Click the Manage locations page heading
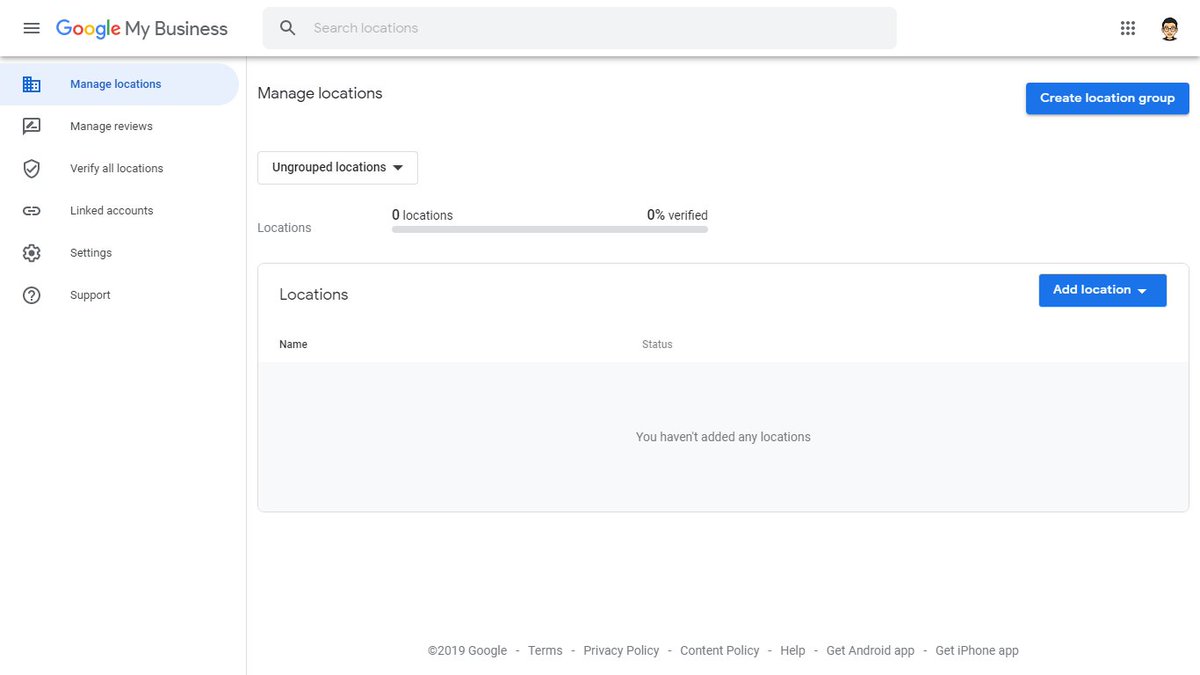This screenshot has height=675, width=1200. 320,93
